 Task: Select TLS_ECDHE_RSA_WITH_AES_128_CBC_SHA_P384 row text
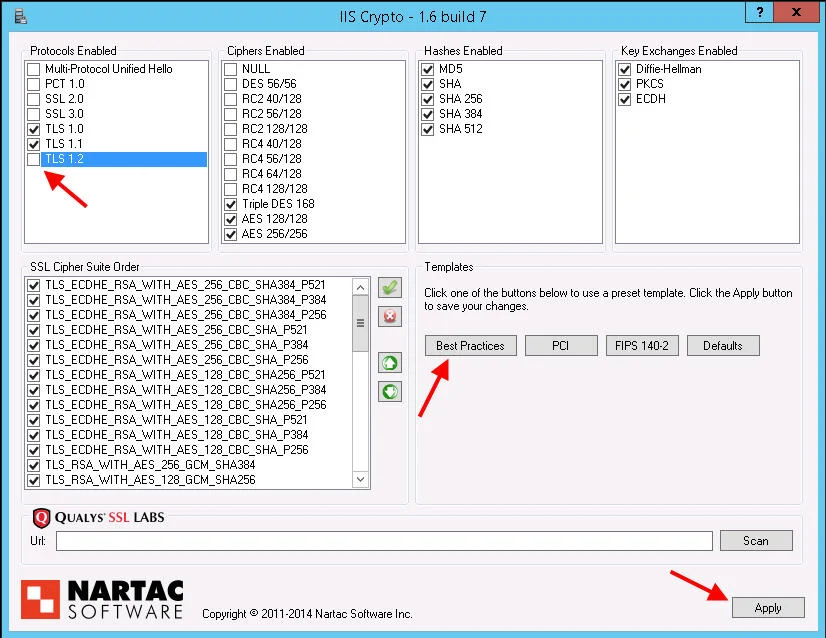[176, 435]
